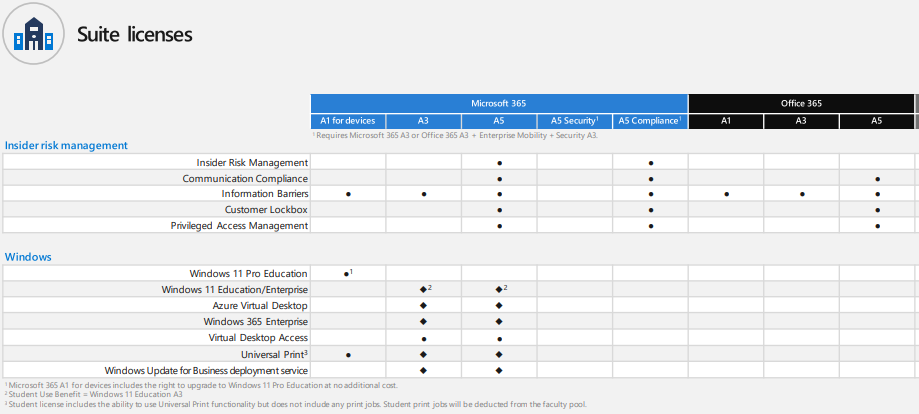This screenshot has height=414, width=919.
Task: Select the A3 column header under Office 365
Action: (x=801, y=121)
